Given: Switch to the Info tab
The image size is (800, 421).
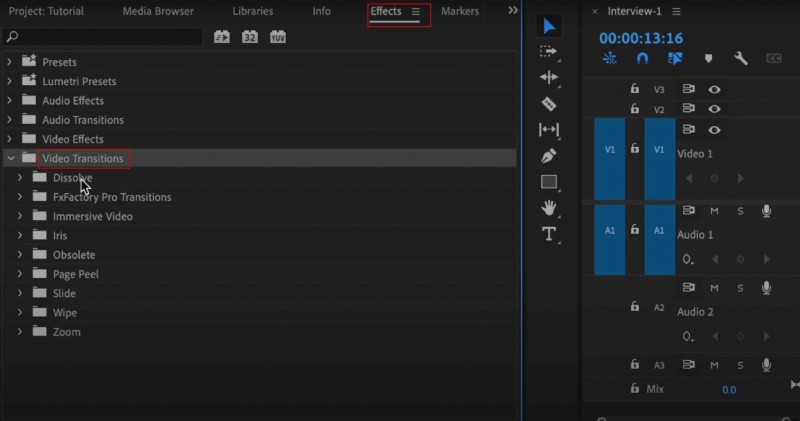Looking at the screenshot, I should (x=321, y=11).
